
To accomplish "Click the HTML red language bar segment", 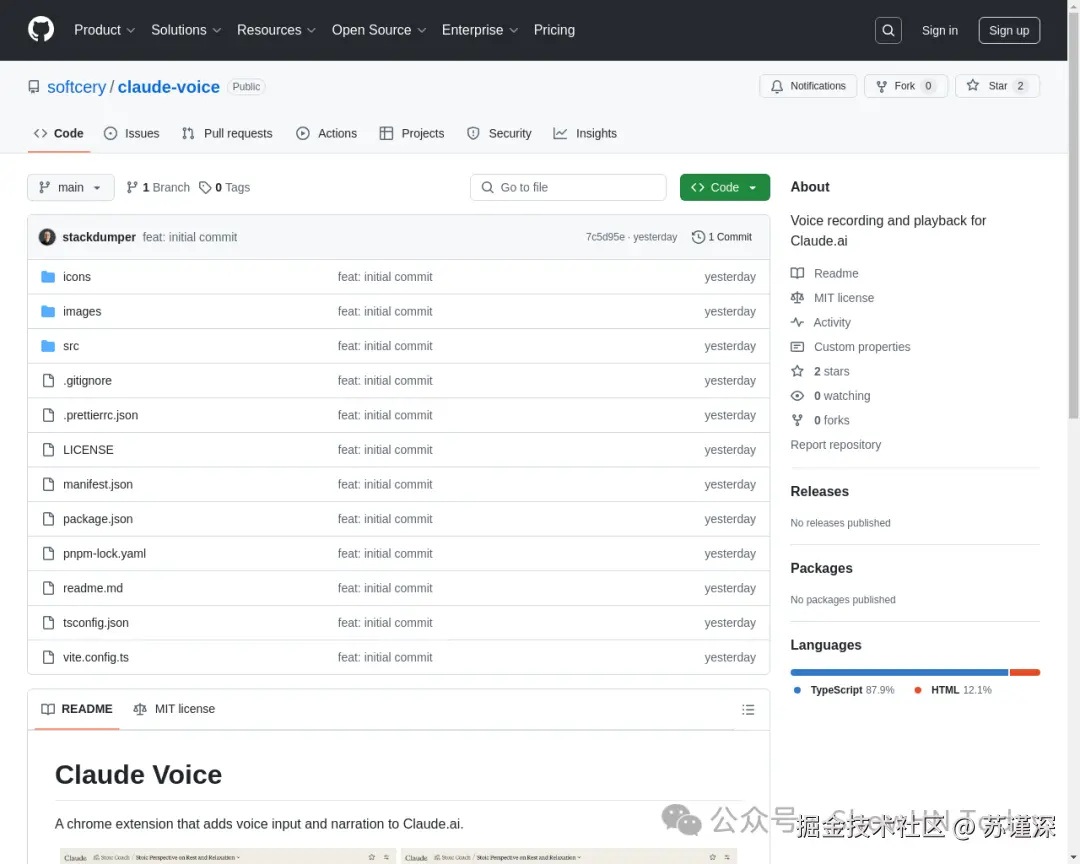I will point(1025,672).
